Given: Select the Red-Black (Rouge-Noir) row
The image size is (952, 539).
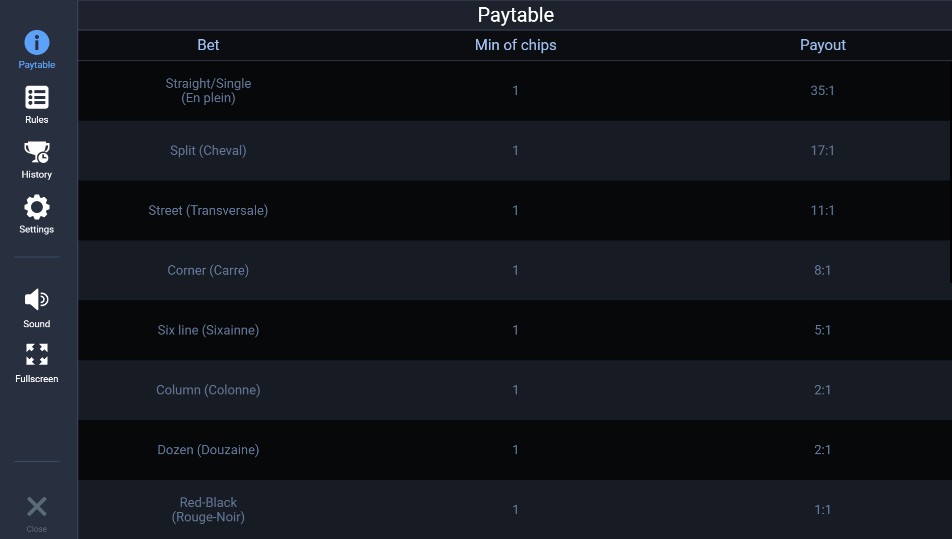Looking at the screenshot, I should [x=208, y=510].
